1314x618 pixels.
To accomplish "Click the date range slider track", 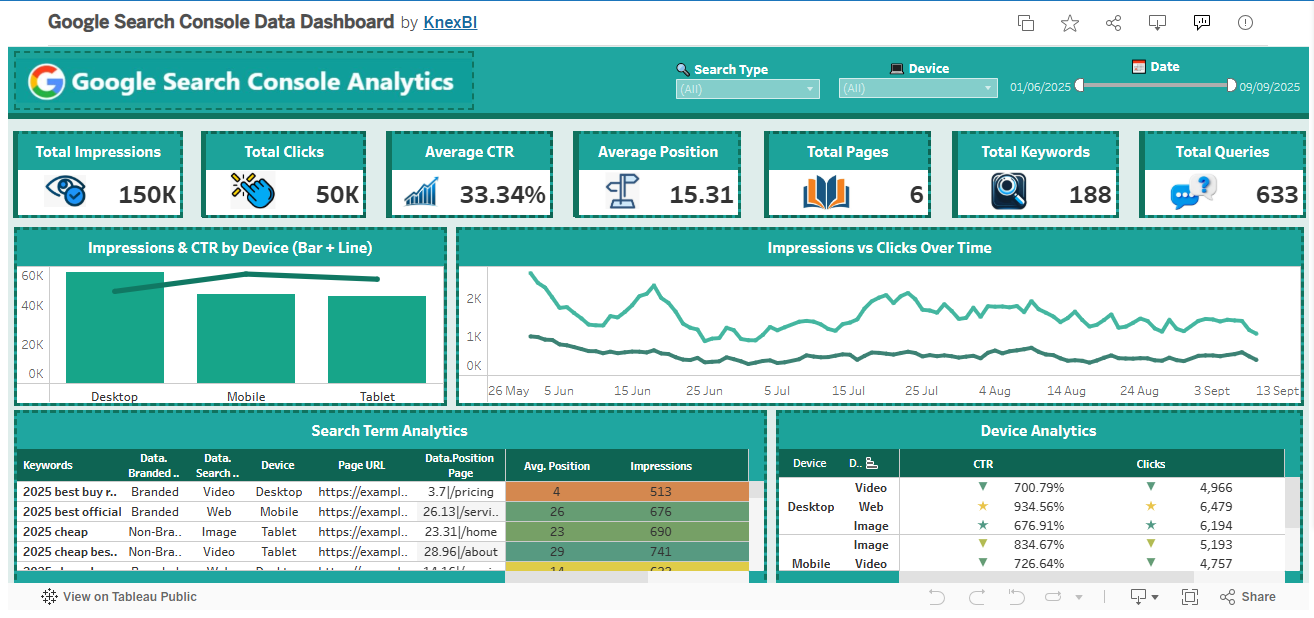I will pos(1156,86).
